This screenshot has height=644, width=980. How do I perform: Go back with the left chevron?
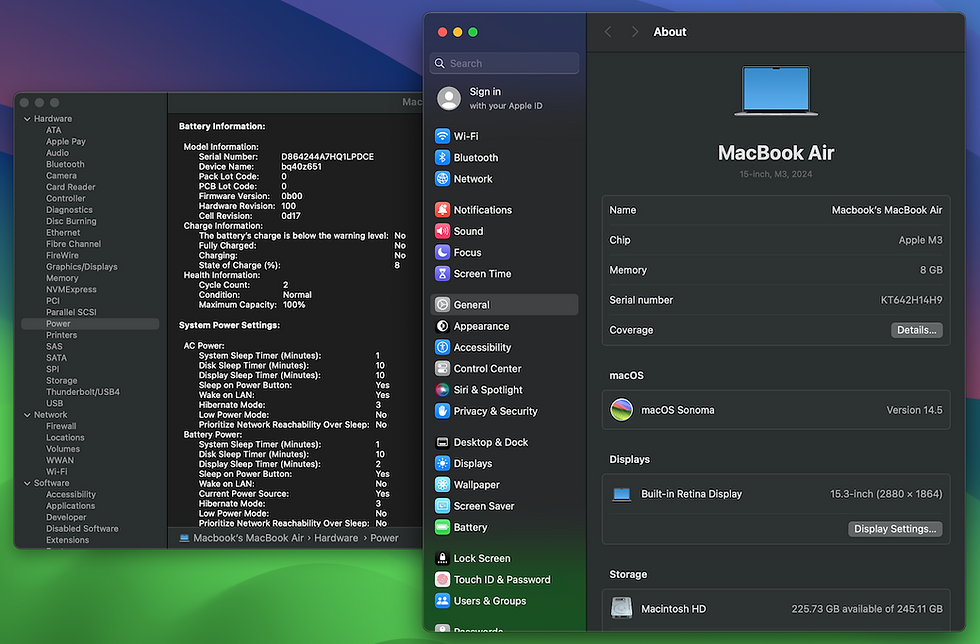(x=608, y=32)
